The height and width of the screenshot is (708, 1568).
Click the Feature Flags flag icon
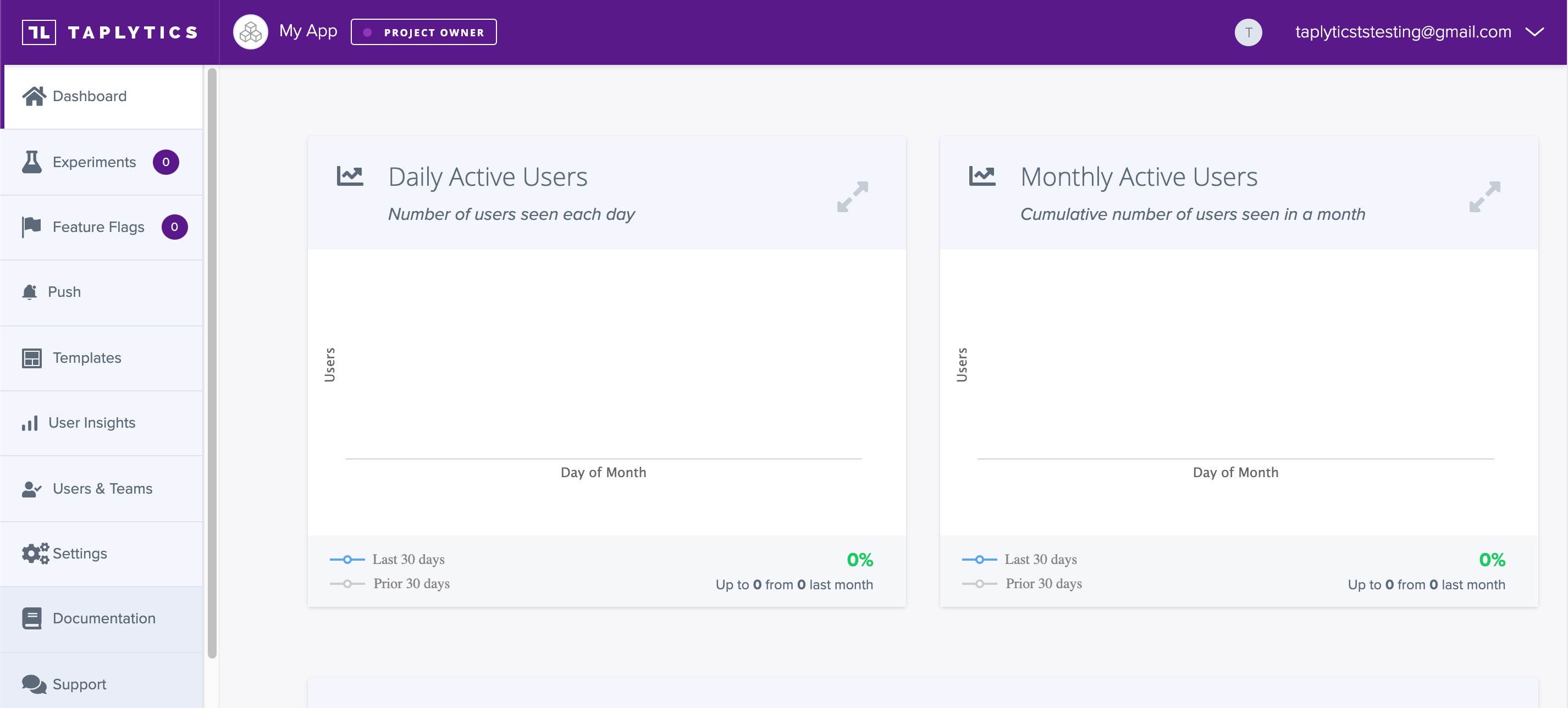tap(32, 227)
